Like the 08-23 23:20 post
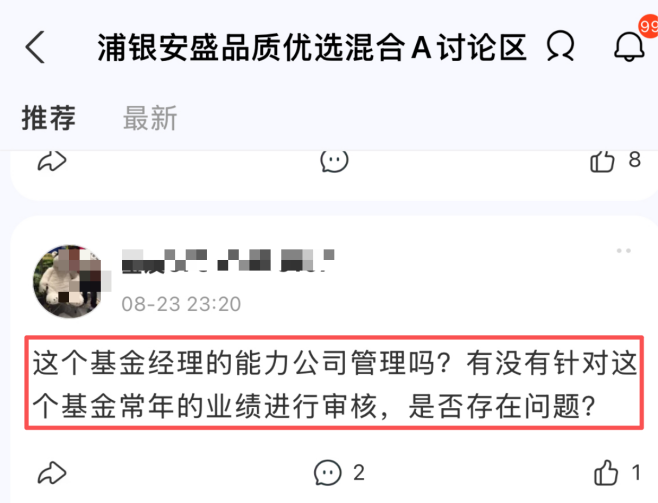The image size is (658, 503). tap(606, 473)
